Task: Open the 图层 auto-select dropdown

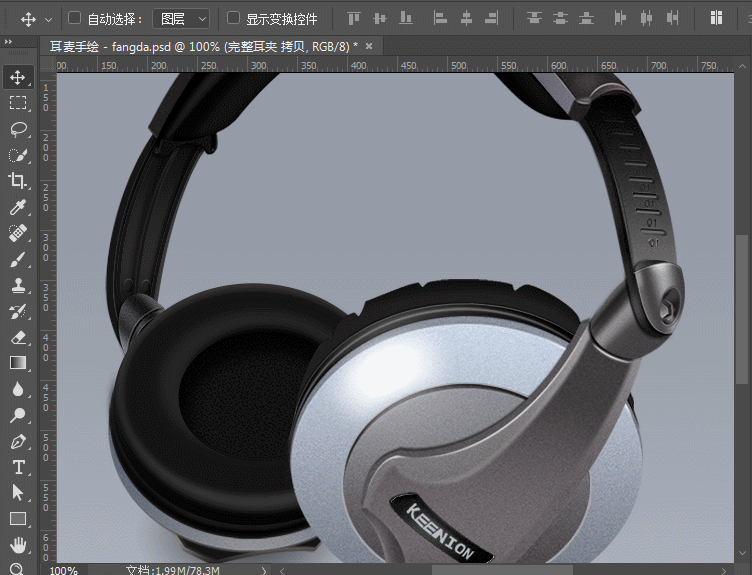Action: click(181, 19)
